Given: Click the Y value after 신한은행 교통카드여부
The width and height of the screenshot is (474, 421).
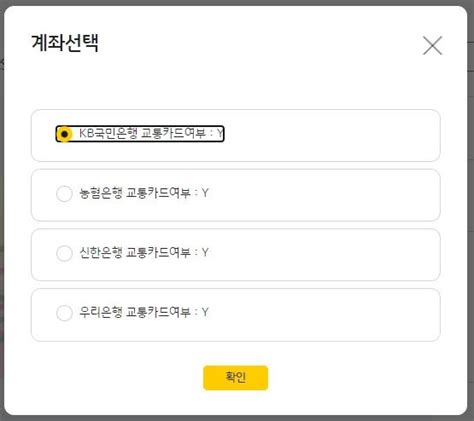Looking at the screenshot, I should [205, 253].
